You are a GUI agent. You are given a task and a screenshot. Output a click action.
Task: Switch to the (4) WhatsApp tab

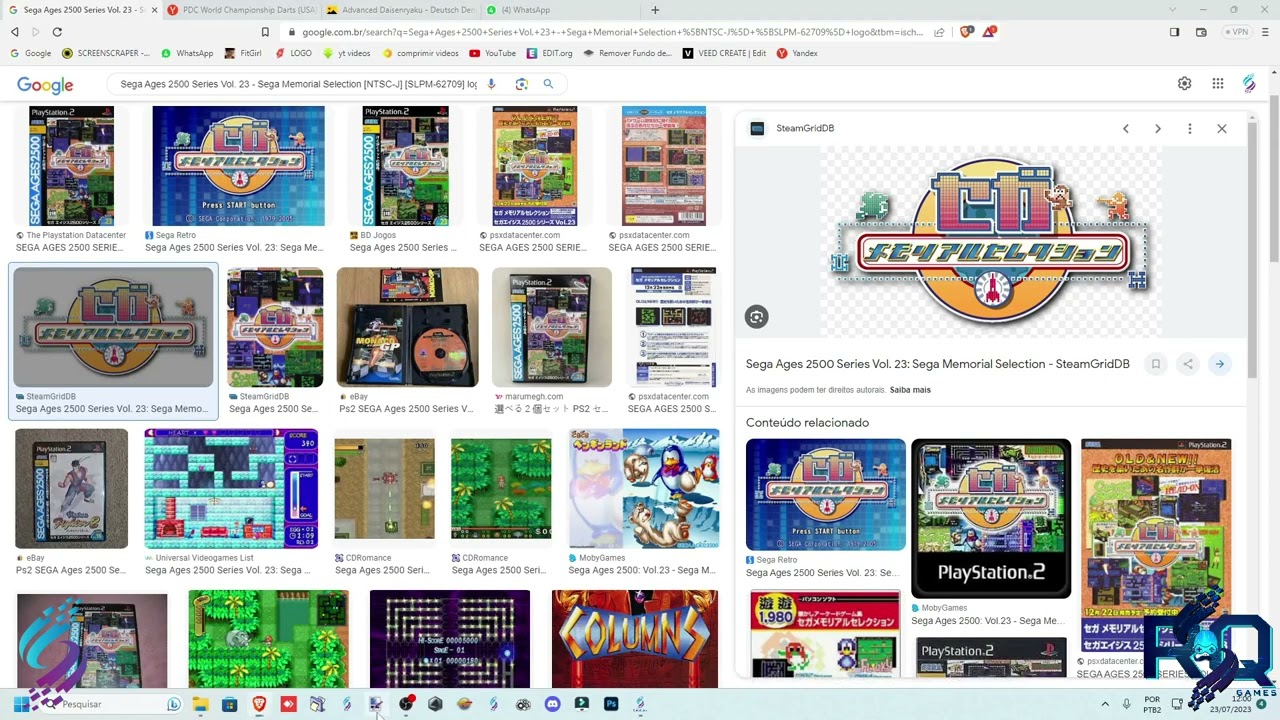[x=560, y=10]
